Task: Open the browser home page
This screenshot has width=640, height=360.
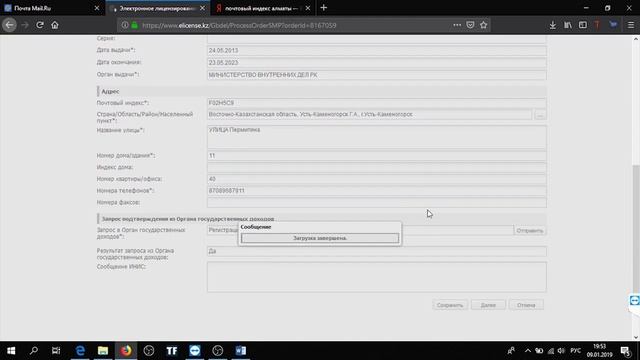Action: (55, 25)
